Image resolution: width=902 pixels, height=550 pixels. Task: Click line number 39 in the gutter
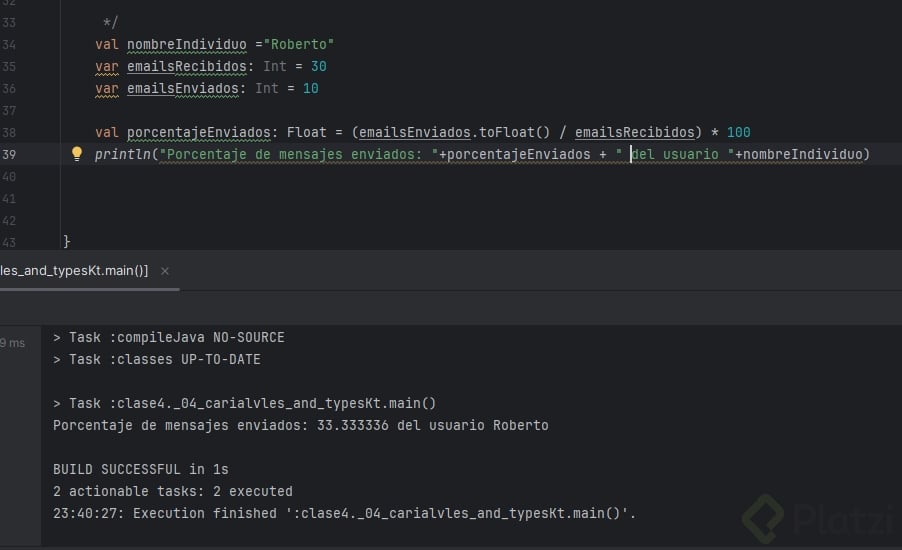[9, 154]
